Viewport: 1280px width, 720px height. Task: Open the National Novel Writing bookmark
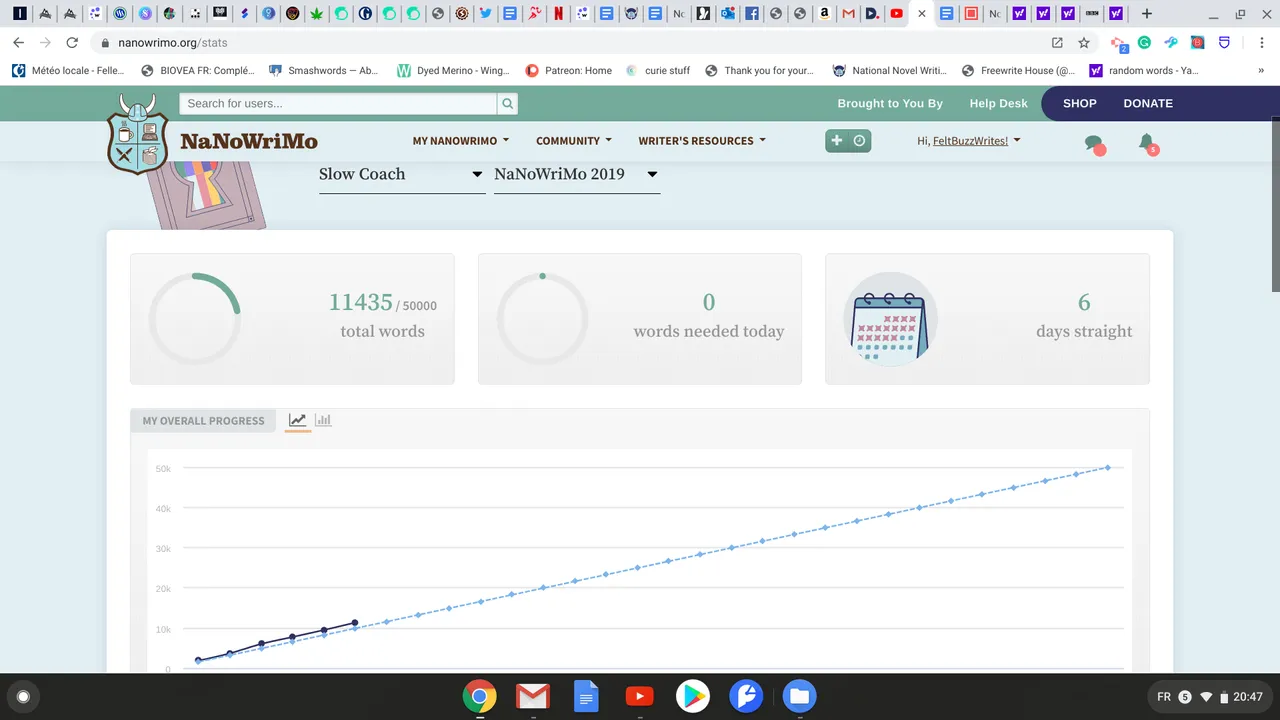tap(890, 71)
